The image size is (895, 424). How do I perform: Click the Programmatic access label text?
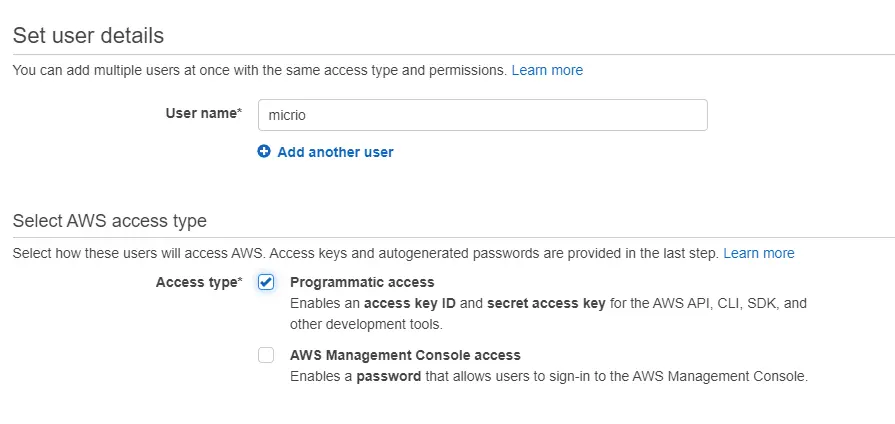[362, 282]
